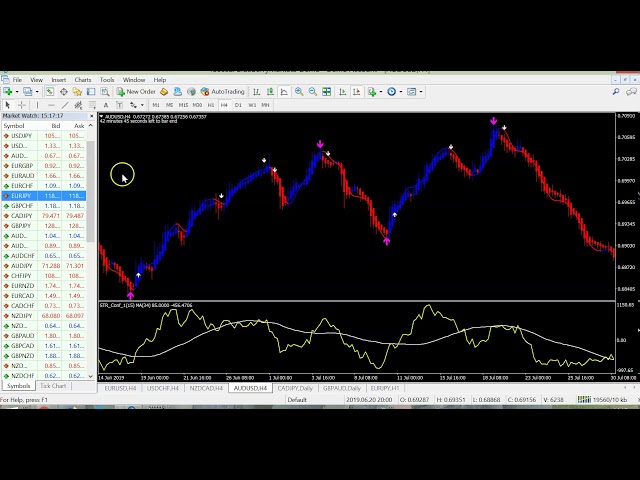The image size is (640, 480).
Task: Open the Tick Chart tab
Action: (x=53, y=386)
